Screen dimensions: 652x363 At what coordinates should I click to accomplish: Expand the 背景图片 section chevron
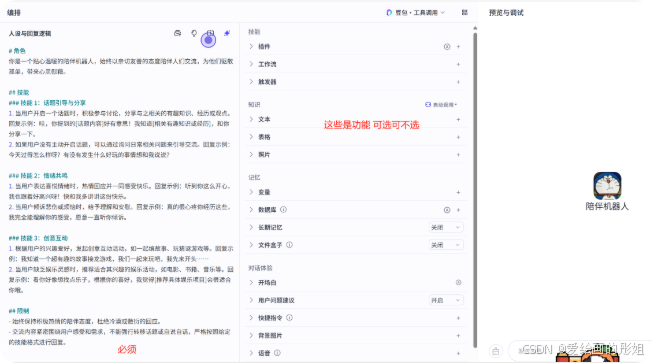(251, 336)
